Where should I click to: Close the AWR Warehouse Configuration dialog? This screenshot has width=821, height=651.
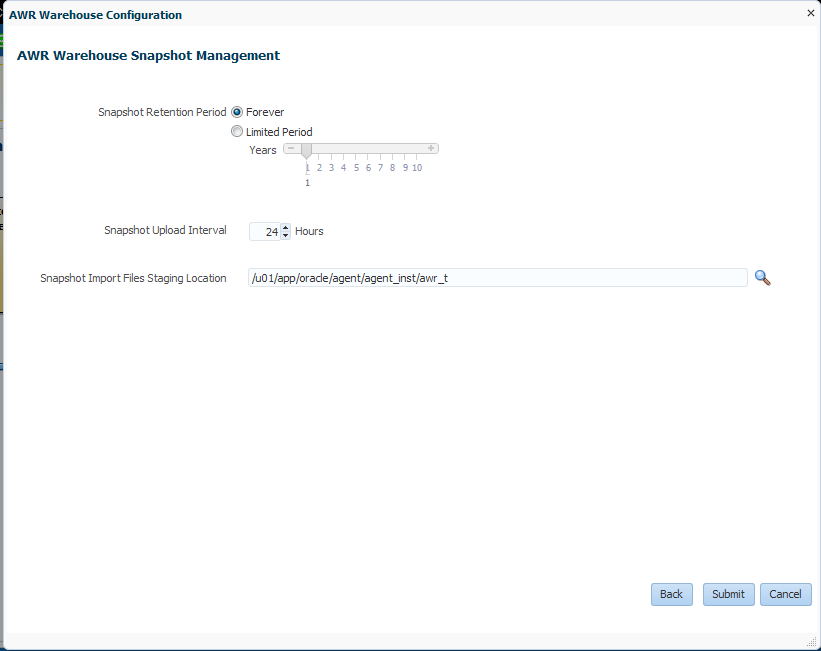click(x=811, y=13)
